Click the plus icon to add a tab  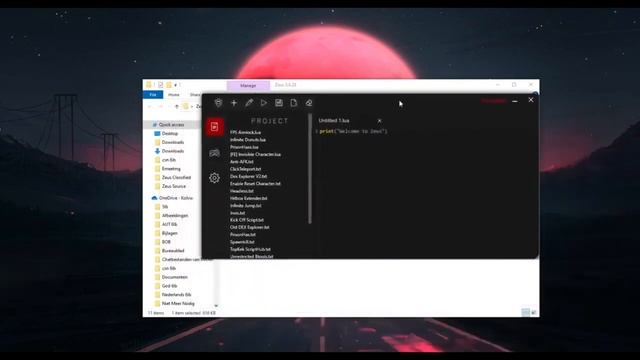(x=234, y=103)
